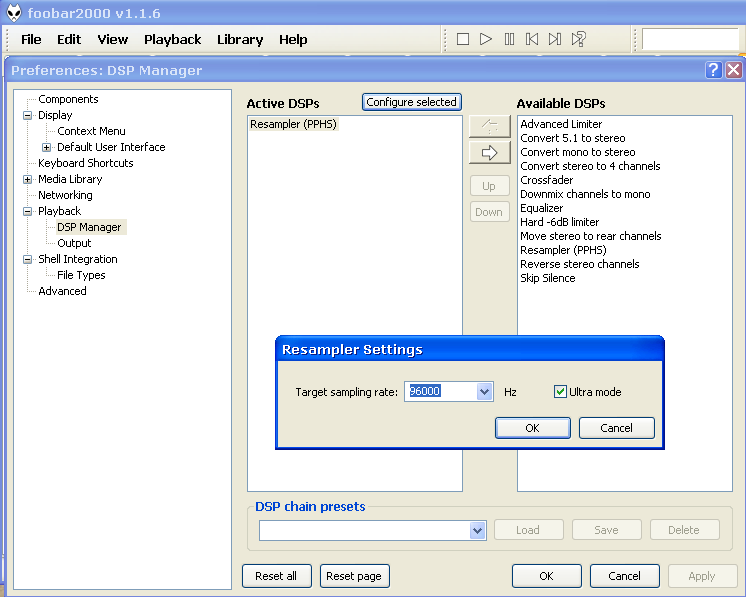Select Downmix channels to mono

[585, 194]
